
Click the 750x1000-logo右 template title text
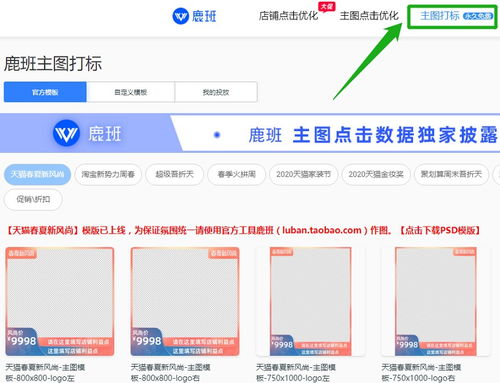click(421, 373)
